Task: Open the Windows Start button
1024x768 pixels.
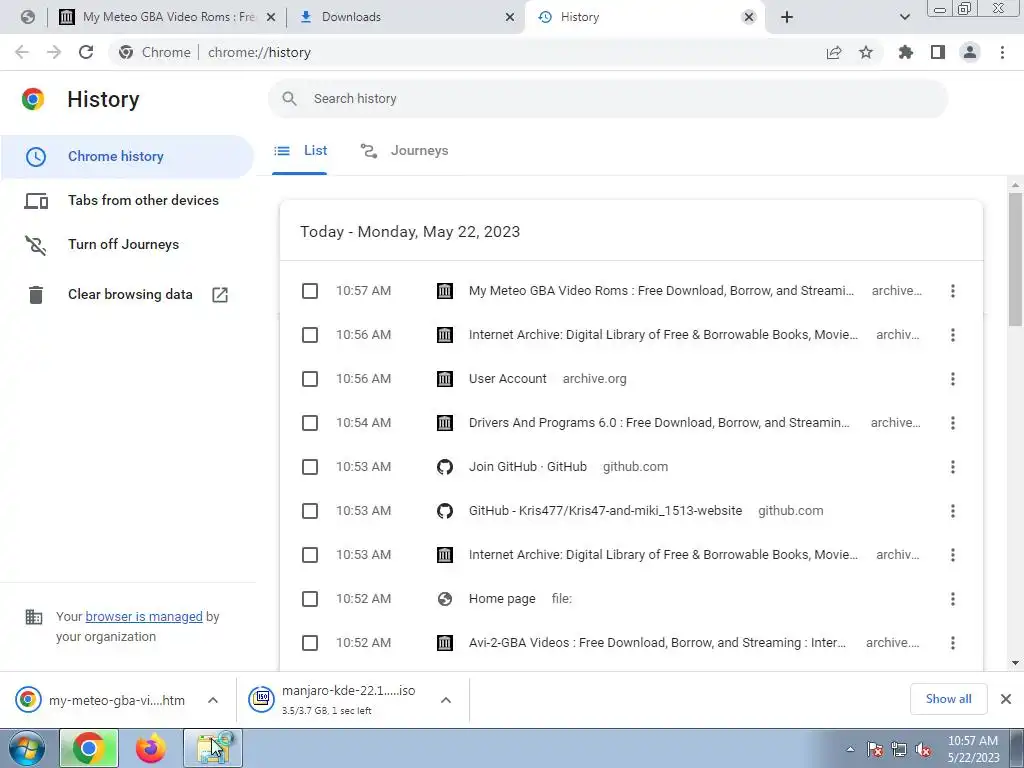Action: tap(27, 748)
